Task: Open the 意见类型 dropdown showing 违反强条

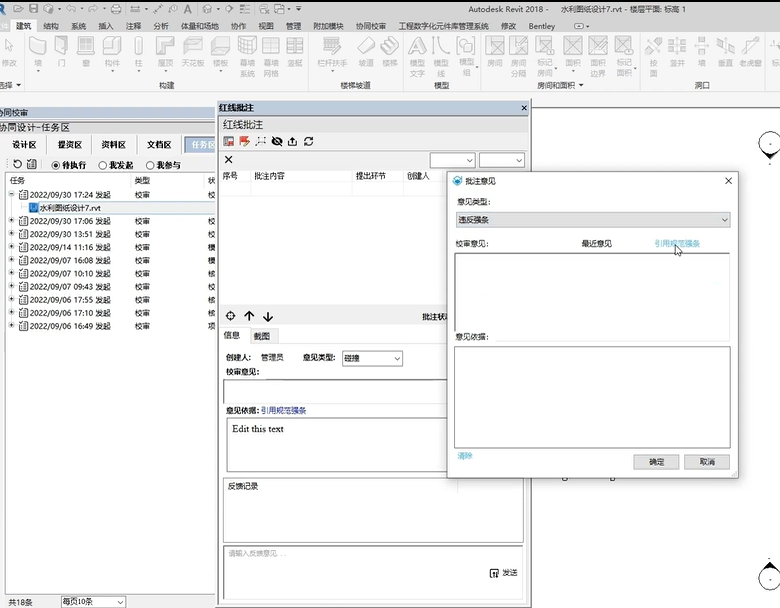Action: [592, 219]
